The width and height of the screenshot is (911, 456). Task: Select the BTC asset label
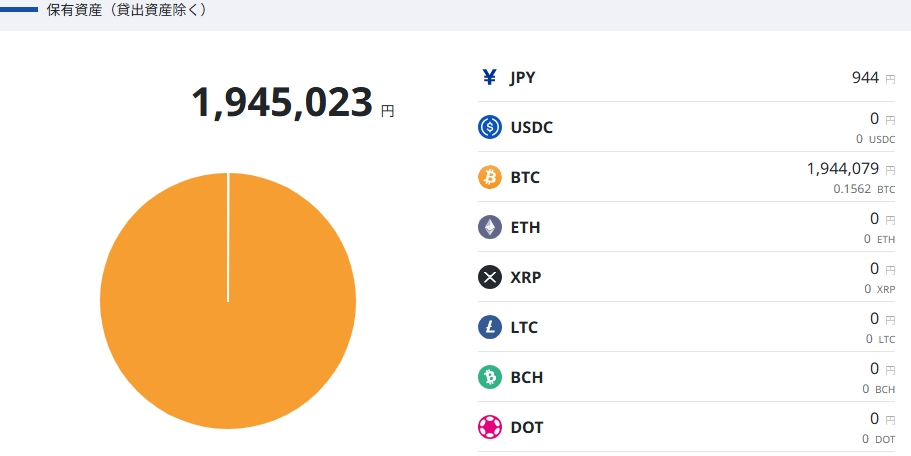pos(525,178)
